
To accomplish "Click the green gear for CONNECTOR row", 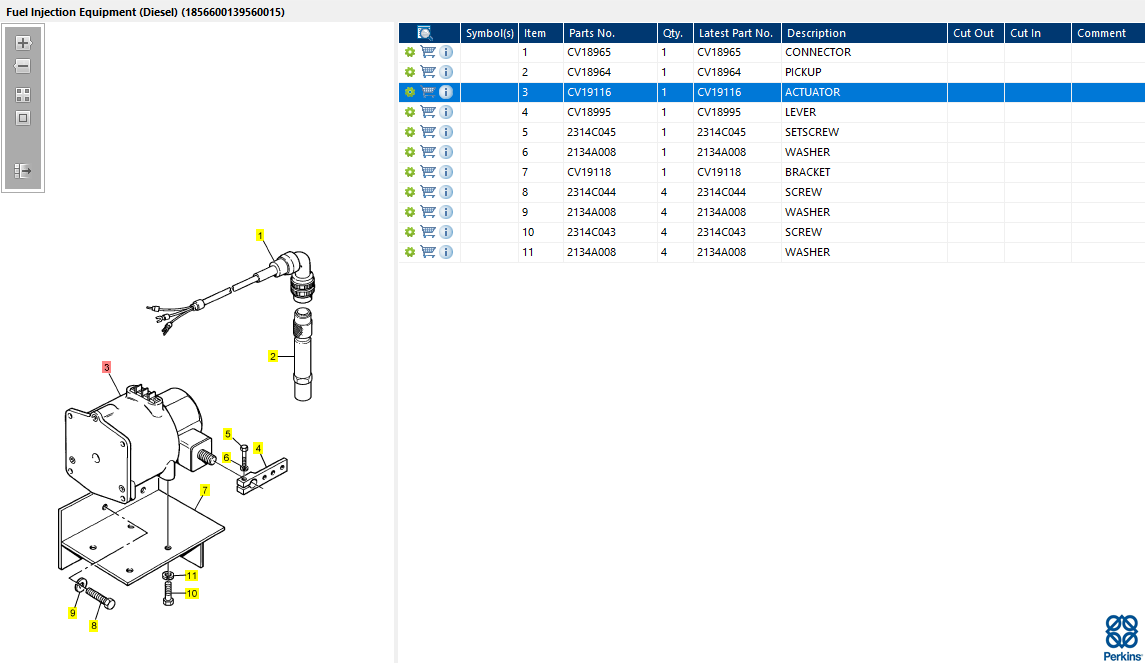I will (x=410, y=52).
